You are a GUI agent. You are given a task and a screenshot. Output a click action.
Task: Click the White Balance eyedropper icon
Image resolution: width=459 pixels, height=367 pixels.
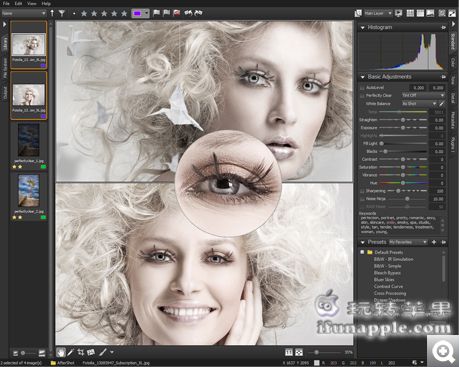tap(441, 104)
